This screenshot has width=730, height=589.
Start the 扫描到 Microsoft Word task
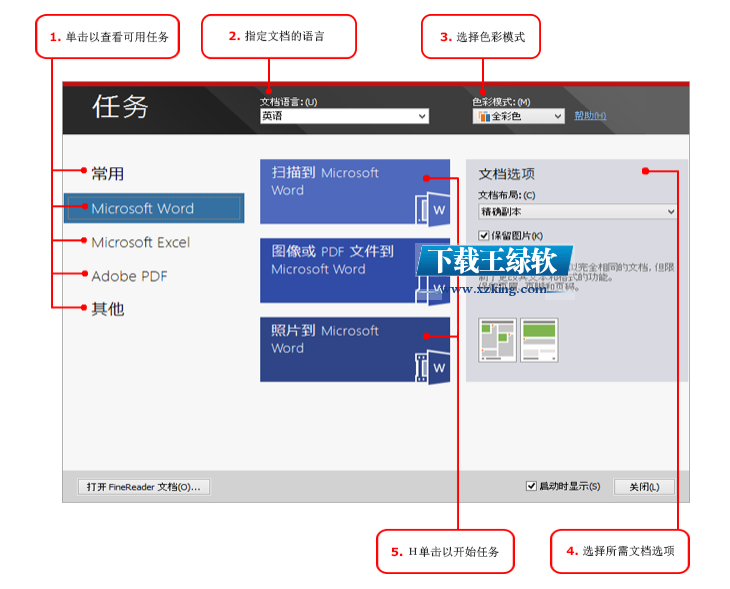click(x=355, y=192)
